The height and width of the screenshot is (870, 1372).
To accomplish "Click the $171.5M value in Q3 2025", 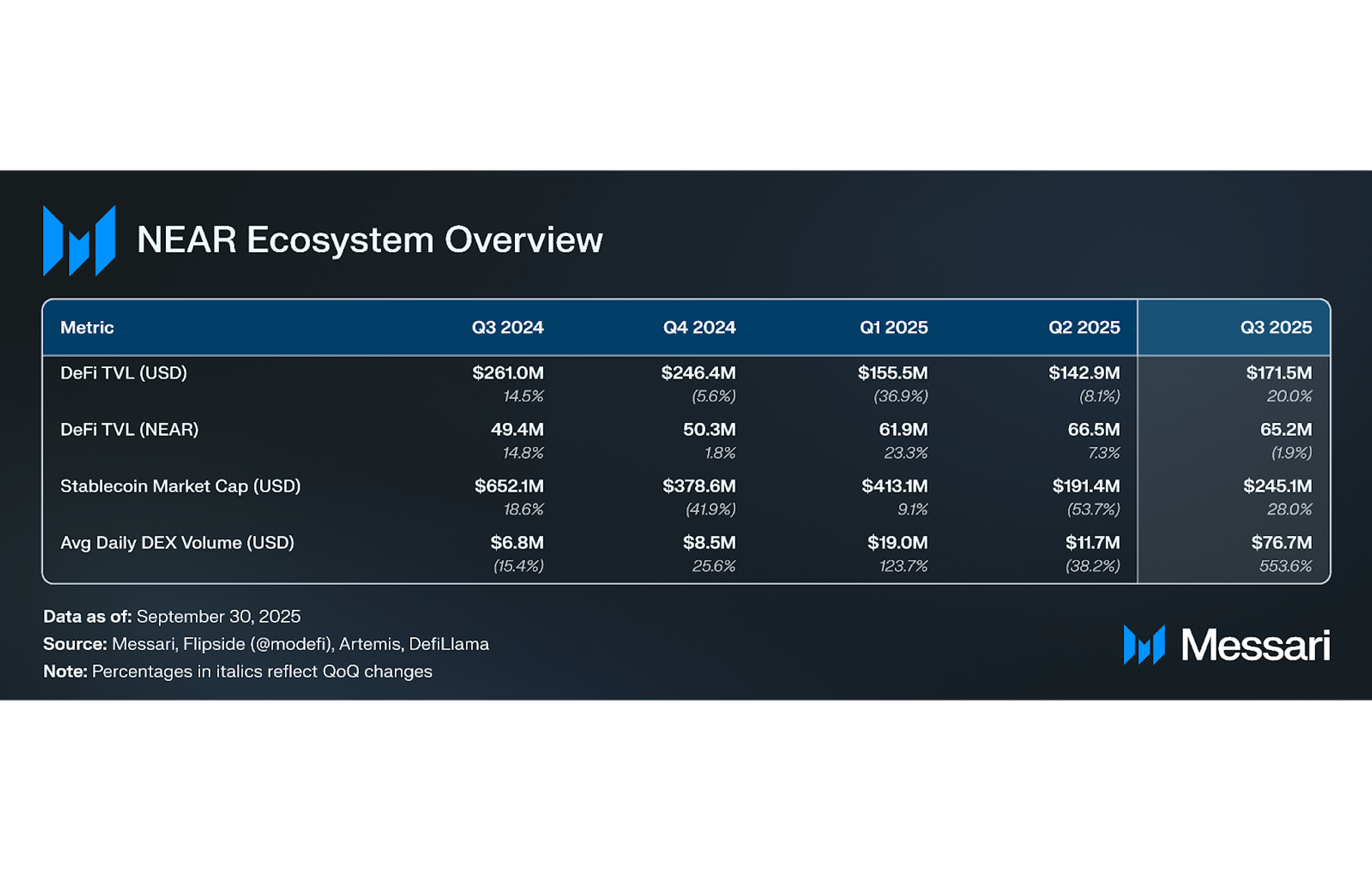I will click(1278, 373).
